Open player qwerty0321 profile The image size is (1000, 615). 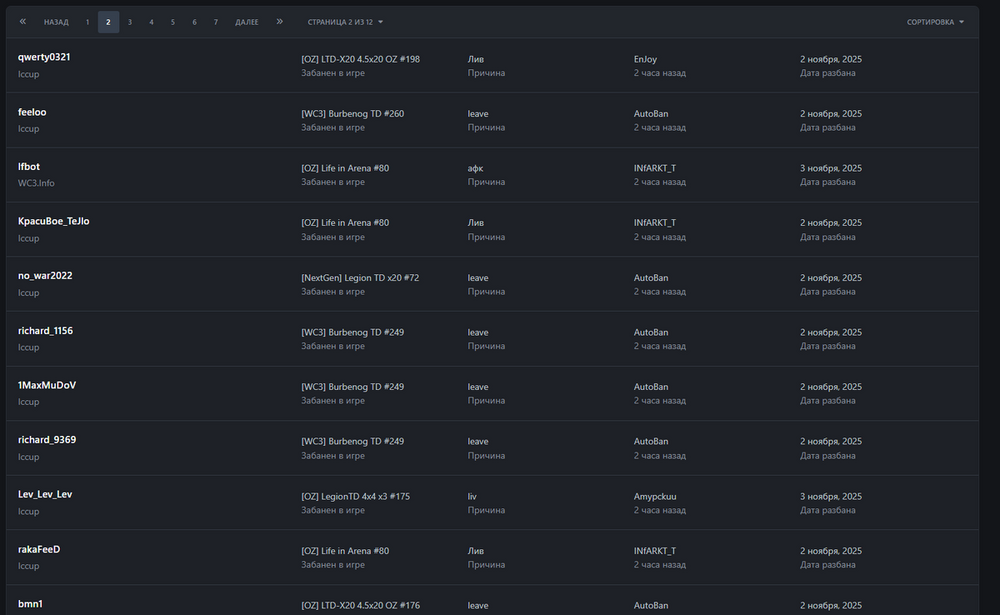44,57
